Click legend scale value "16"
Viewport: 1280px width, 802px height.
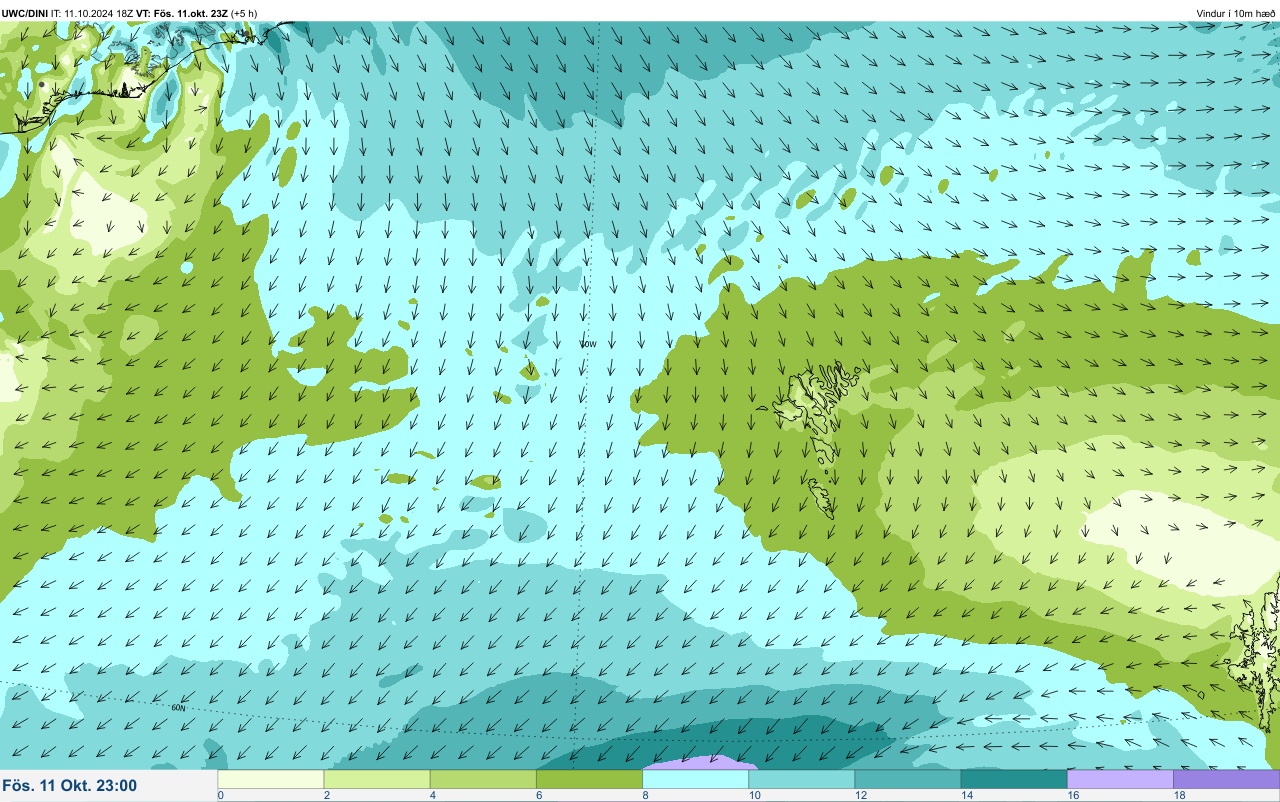pos(1073,795)
